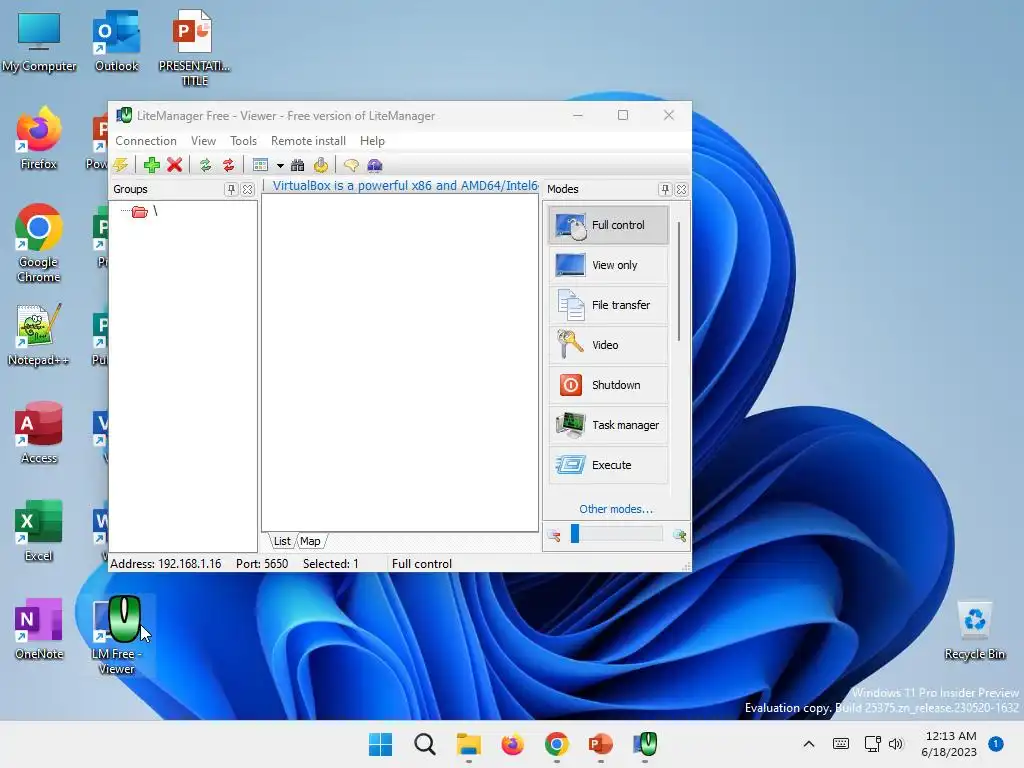Click the zoom-in icon beside slider
The height and width of the screenshot is (768, 1024).
[680, 536]
